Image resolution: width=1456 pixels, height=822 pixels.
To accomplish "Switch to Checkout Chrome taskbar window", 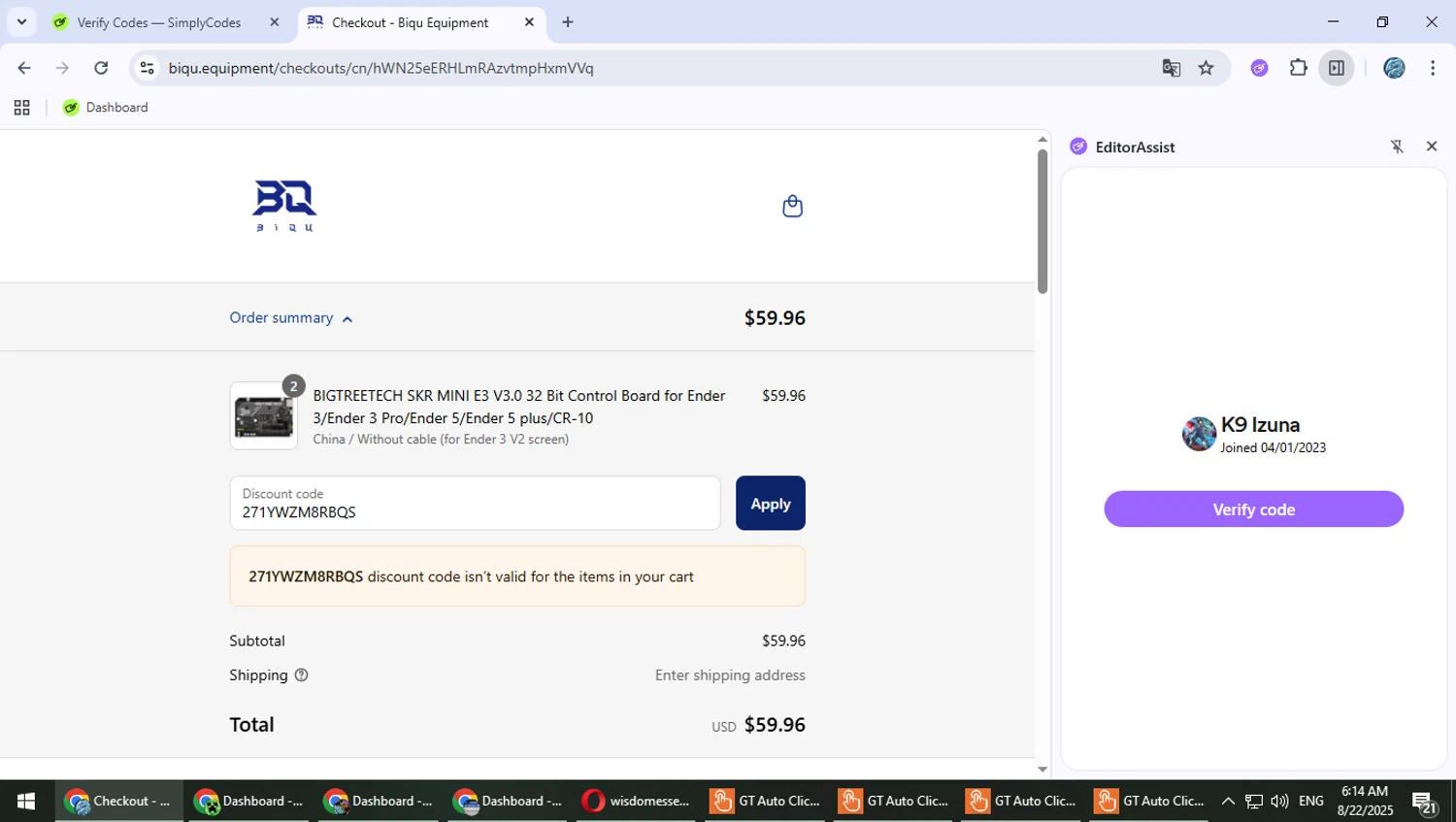I will tap(118, 801).
